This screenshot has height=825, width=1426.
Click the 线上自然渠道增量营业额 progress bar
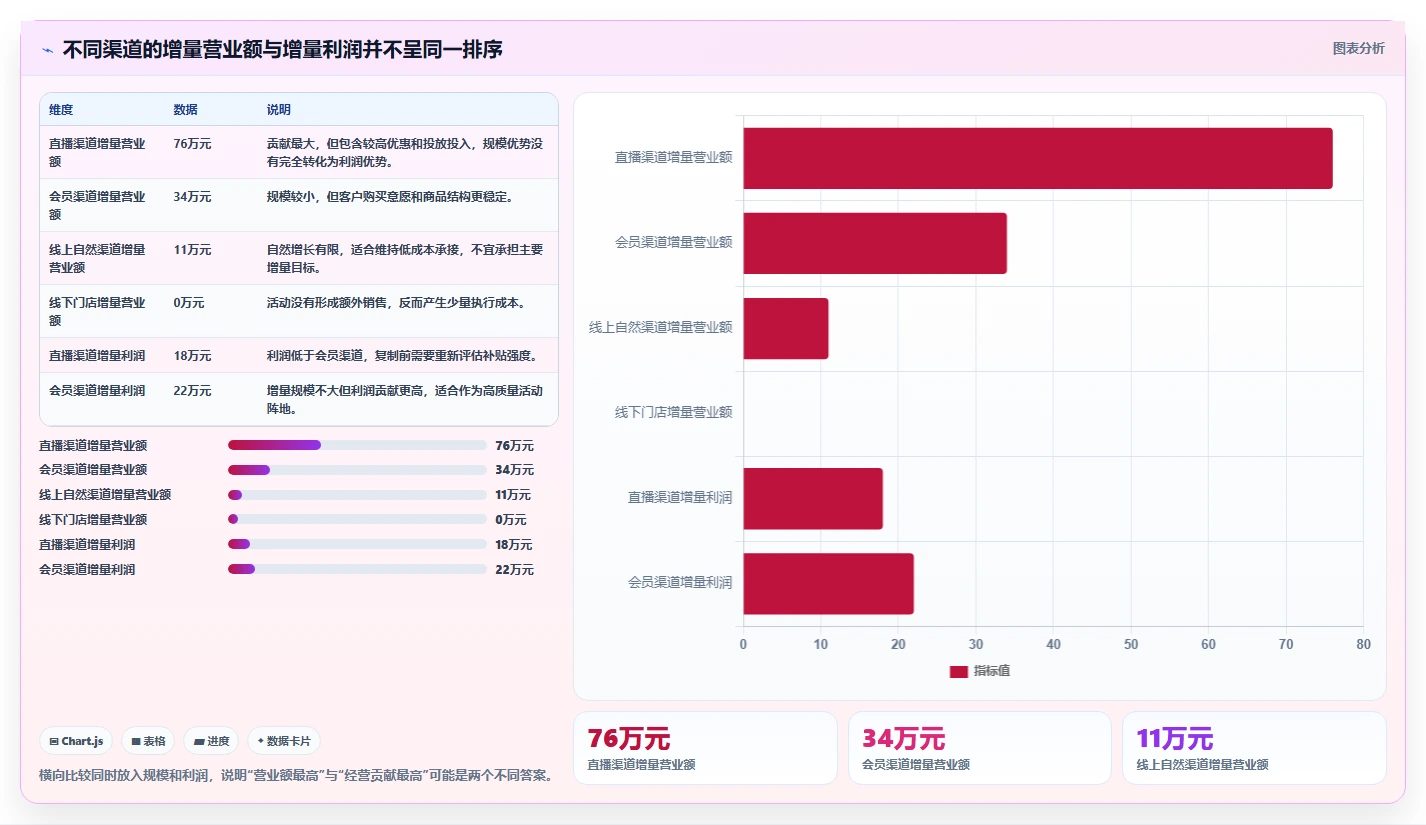pos(357,495)
